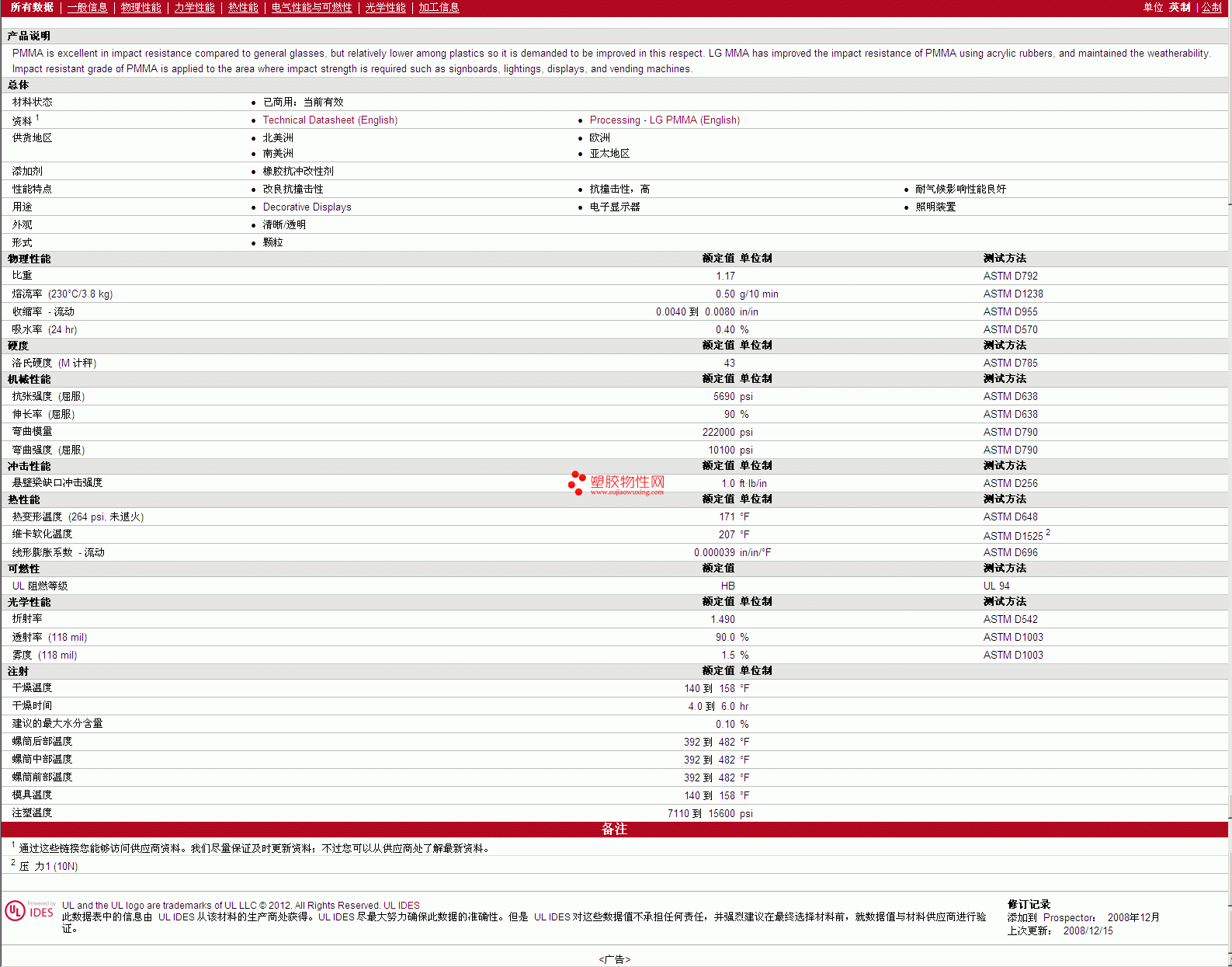Click the 橡胶抗冲改性剂 additive entry
The image size is (1232, 967).
pyautogui.click(x=298, y=172)
